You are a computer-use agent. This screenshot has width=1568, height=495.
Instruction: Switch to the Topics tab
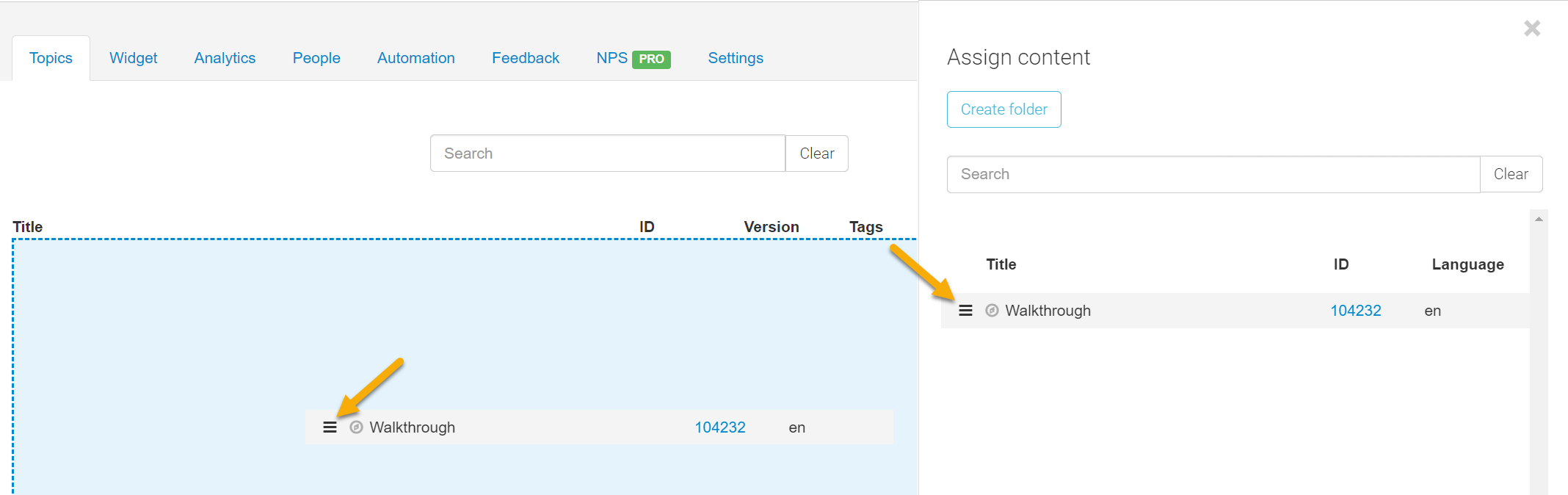[51, 58]
